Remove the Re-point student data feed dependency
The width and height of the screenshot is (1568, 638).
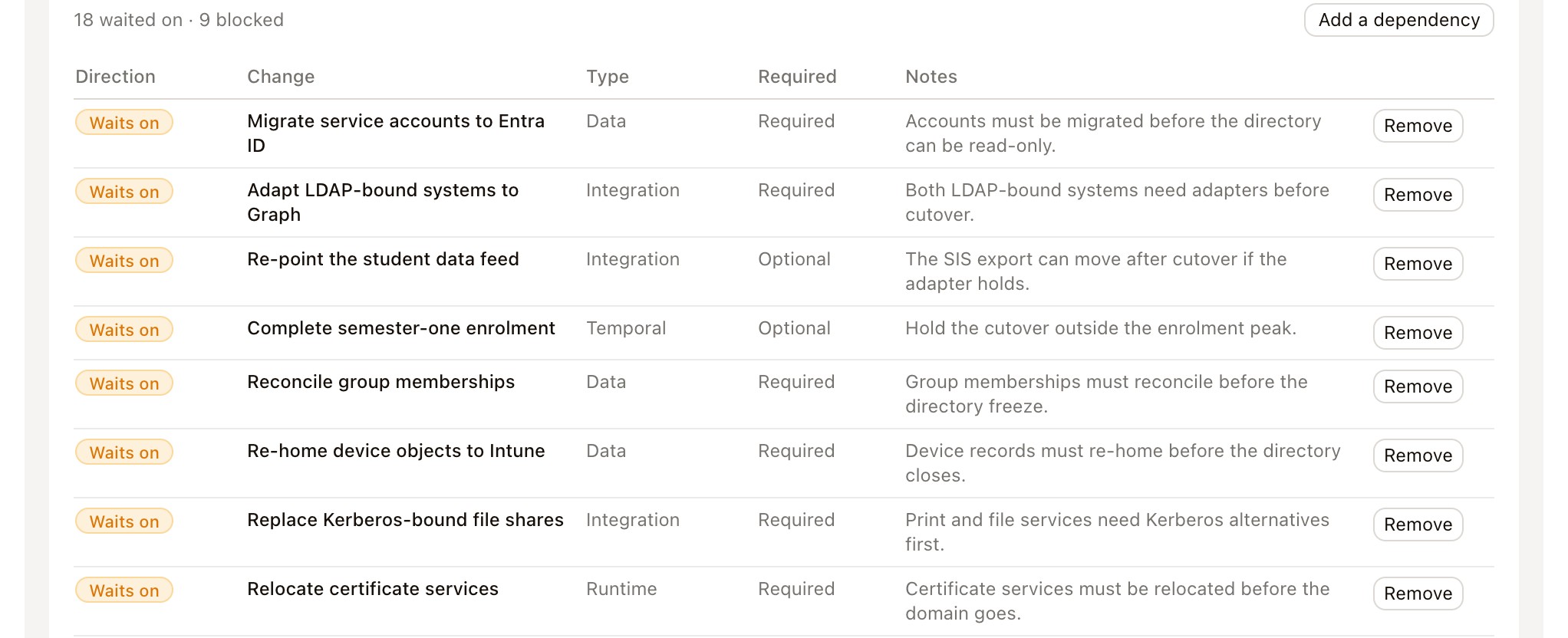point(1418,264)
